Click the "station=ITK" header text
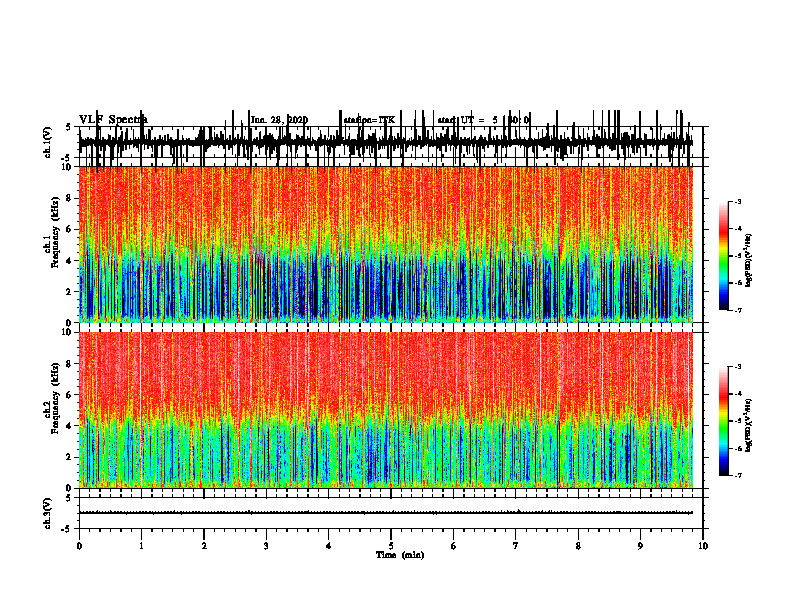 click(369, 120)
